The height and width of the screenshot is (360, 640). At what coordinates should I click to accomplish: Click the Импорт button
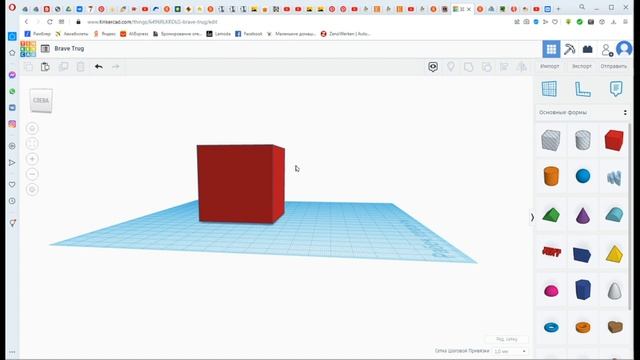click(549, 67)
